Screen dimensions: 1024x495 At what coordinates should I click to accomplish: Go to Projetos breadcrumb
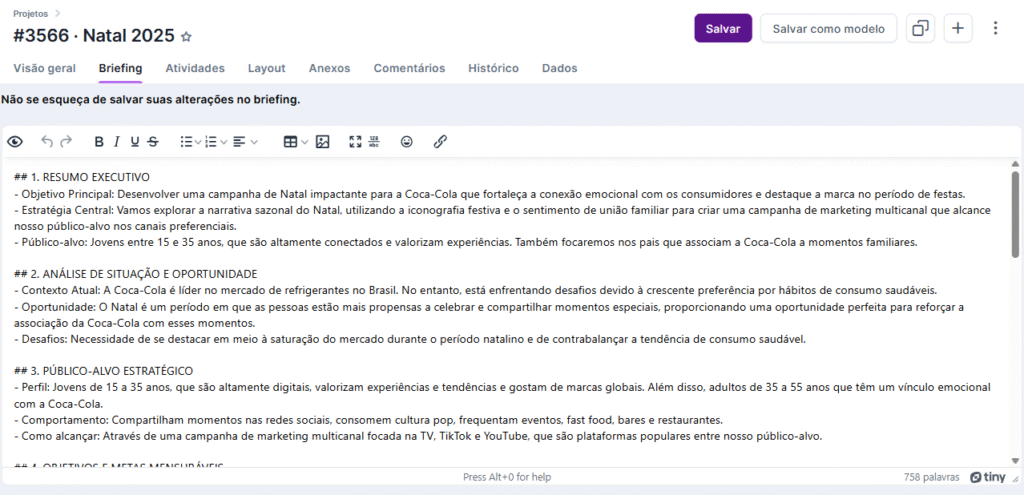pyautogui.click(x=30, y=13)
